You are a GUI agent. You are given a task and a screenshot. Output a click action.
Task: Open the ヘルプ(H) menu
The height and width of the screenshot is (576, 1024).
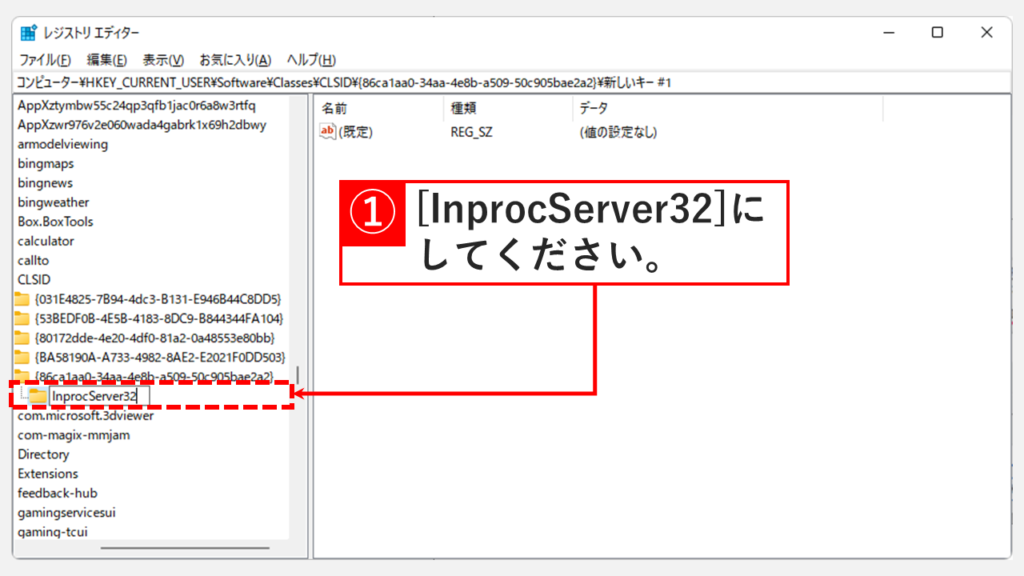[311, 60]
